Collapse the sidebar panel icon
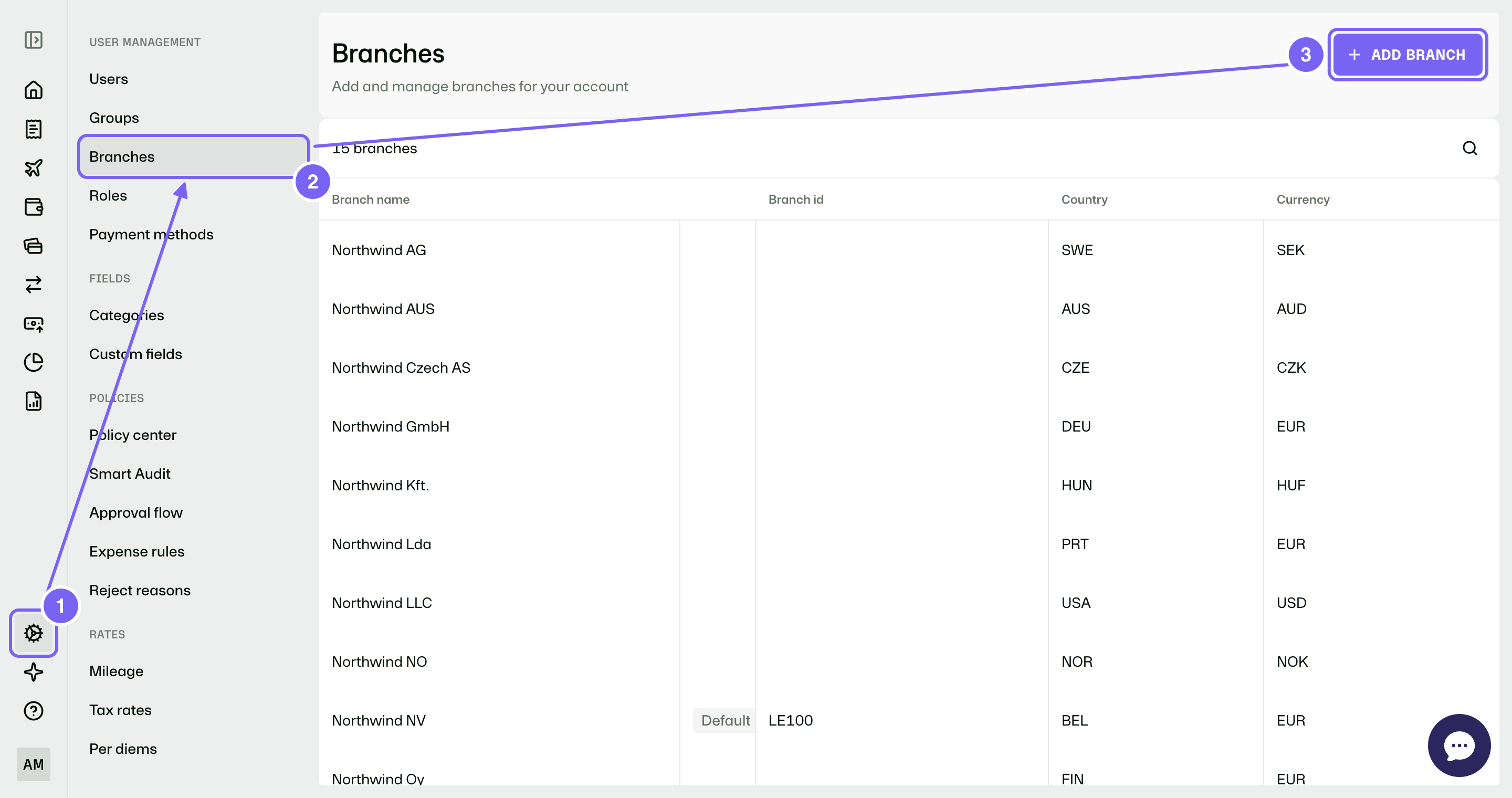Image resolution: width=1512 pixels, height=798 pixels. click(x=34, y=40)
